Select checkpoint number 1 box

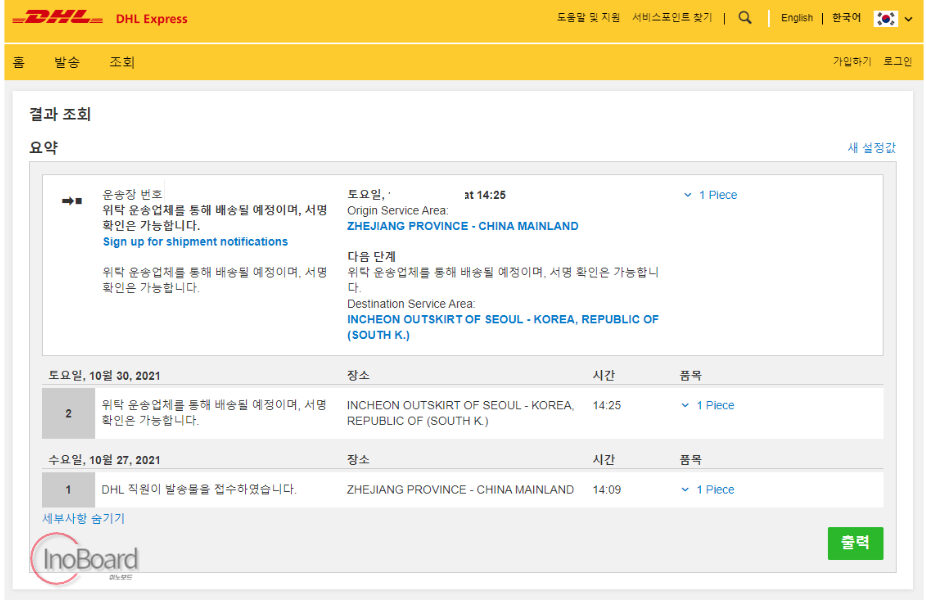click(69, 490)
